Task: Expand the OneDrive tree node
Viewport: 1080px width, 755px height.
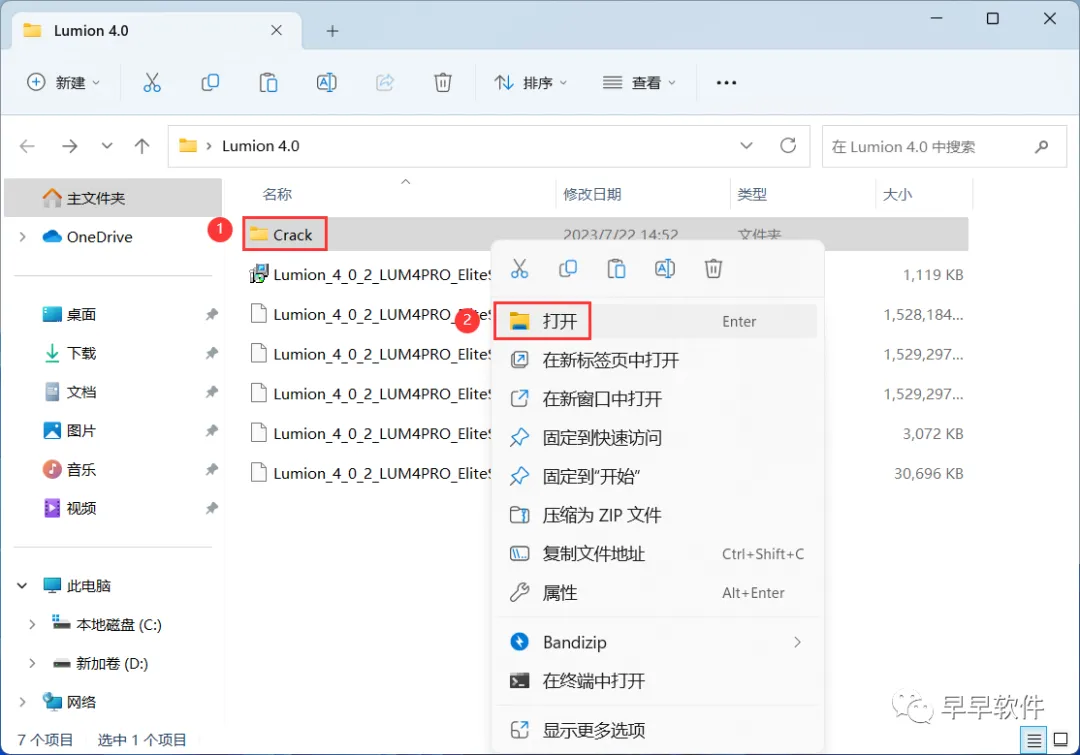Action: tap(23, 237)
